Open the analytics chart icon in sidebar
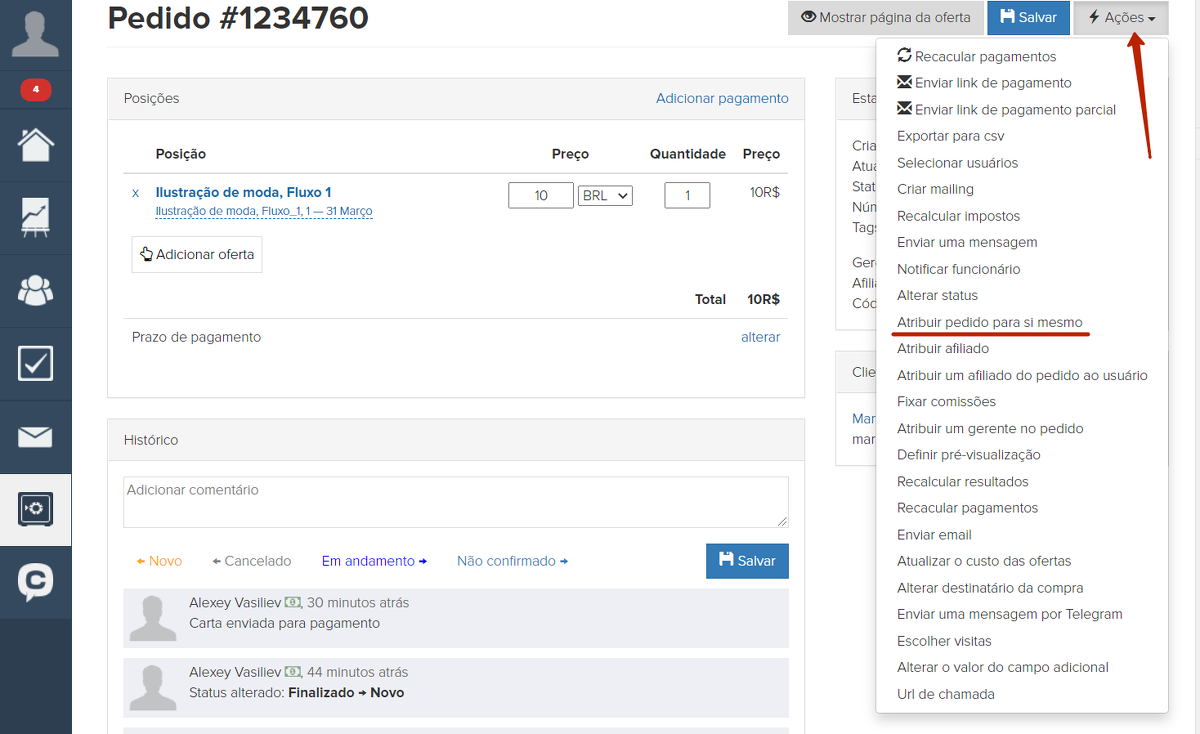Screen dimensions: 1200x734 [35, 217]
